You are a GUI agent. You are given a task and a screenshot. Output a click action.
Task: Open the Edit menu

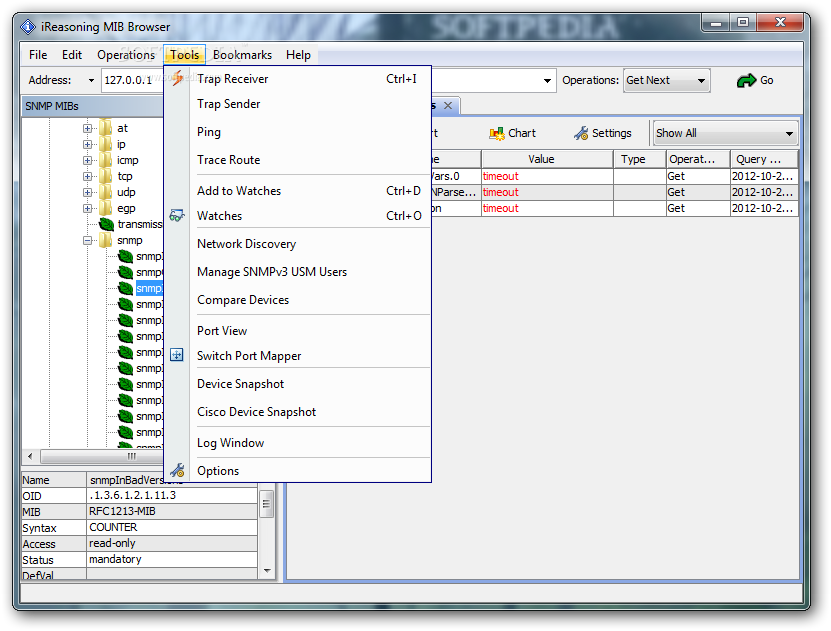(x=72, y=55)
